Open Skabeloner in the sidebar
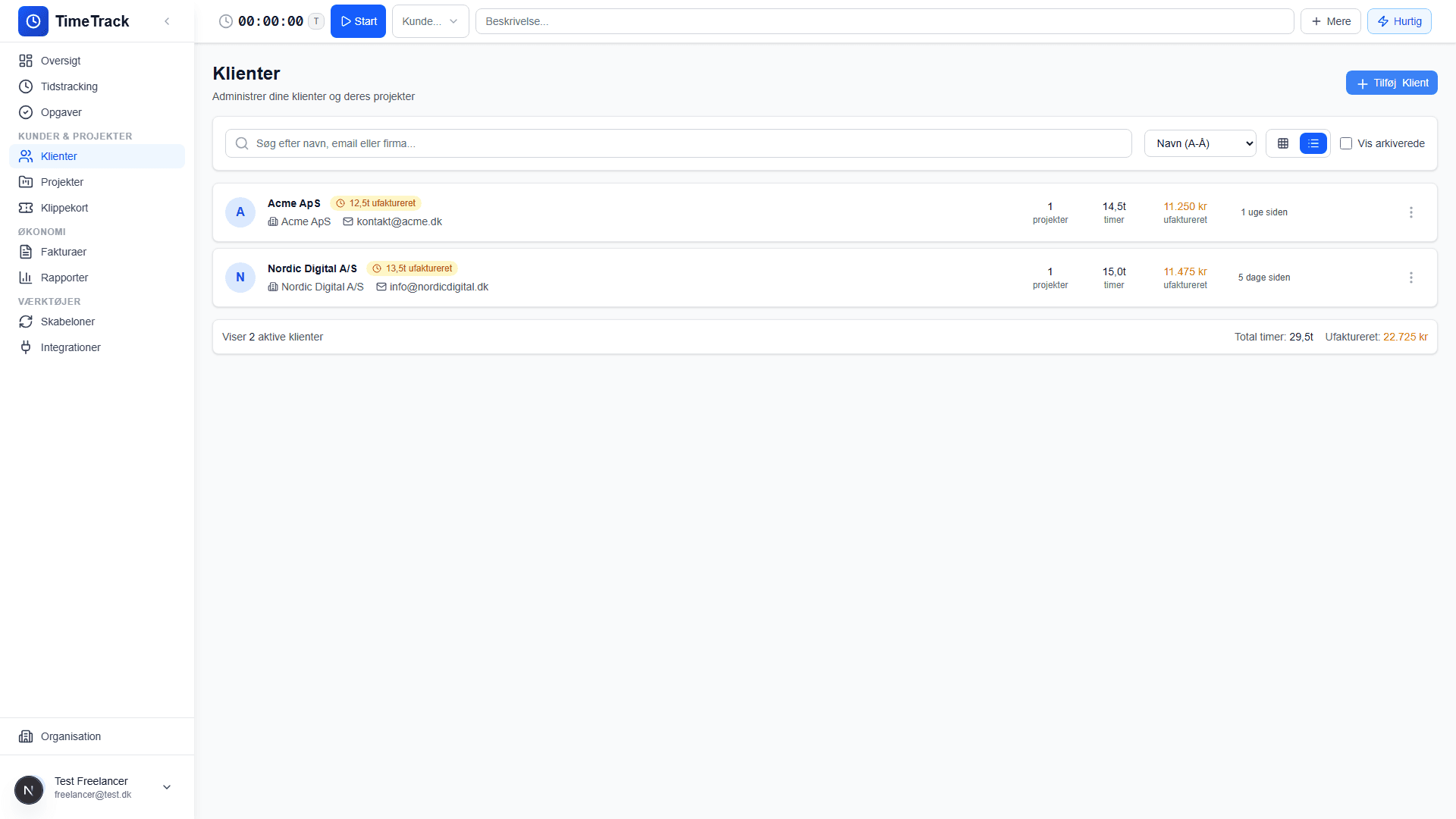The width and height of the screenshot is (1456, 819). point(97,322)
